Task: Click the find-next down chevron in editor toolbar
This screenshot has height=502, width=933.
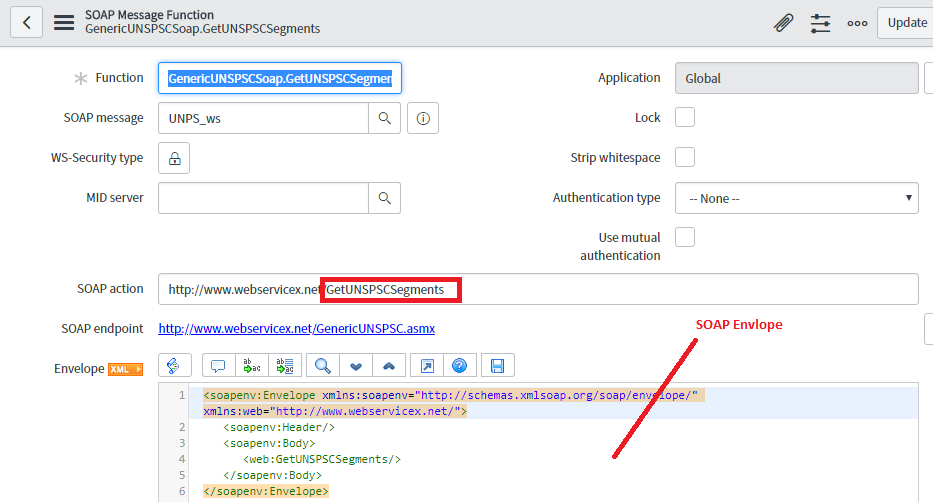Action: click(x=357, y=366)
